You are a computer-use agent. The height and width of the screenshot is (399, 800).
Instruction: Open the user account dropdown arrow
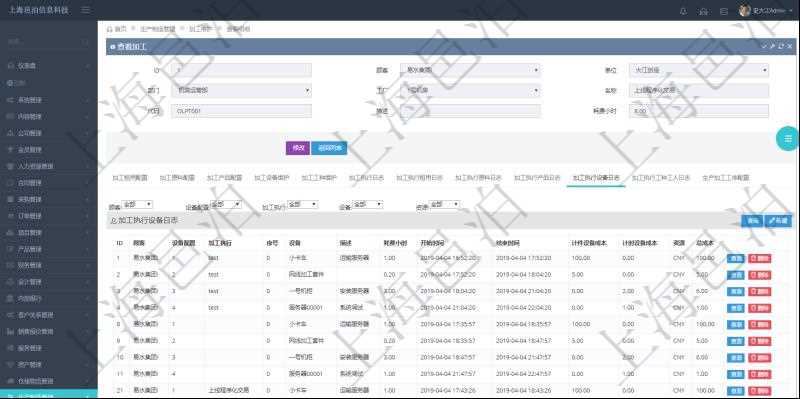[x=791, y=11]
